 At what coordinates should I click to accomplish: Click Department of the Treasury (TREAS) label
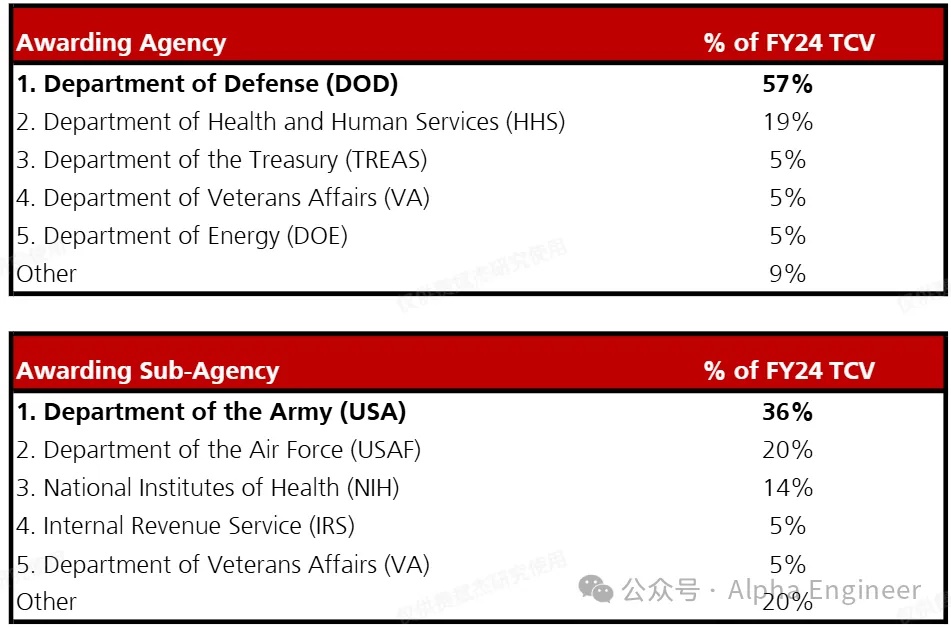click(221, 160)
